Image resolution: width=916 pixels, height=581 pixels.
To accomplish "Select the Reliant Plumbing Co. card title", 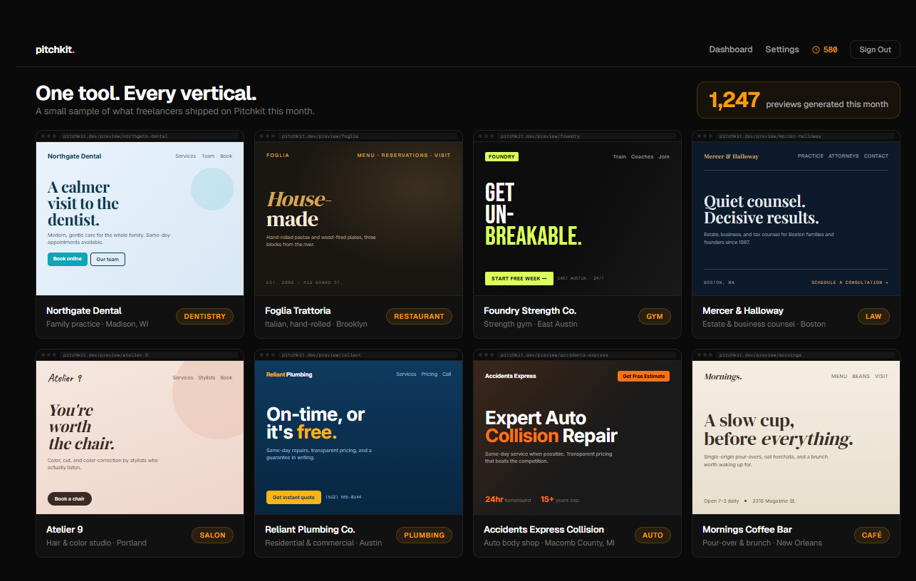I will (x=310, y=530).
